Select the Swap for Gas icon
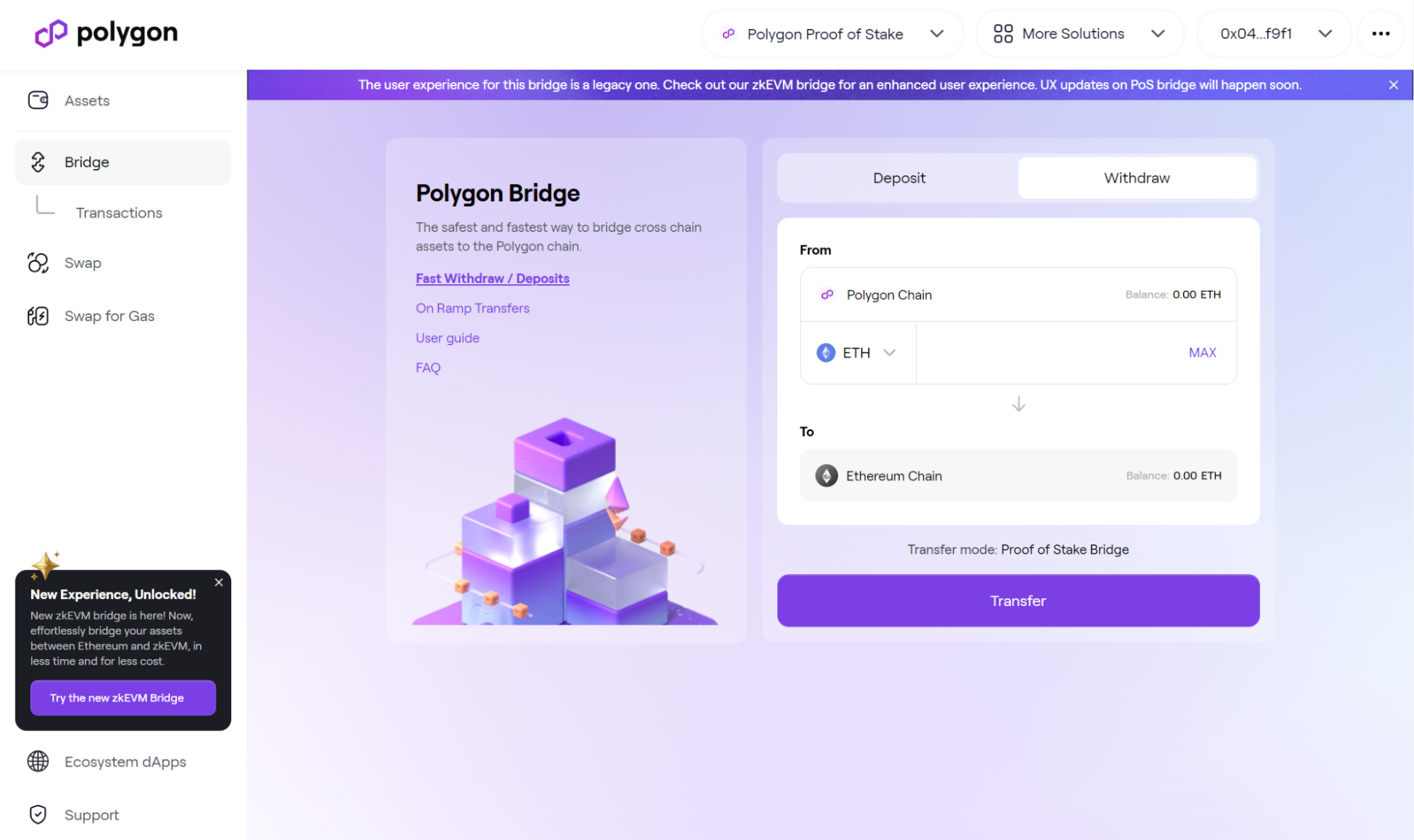The height and width of the screenshot is (840, 1414). tap(37, 315)
